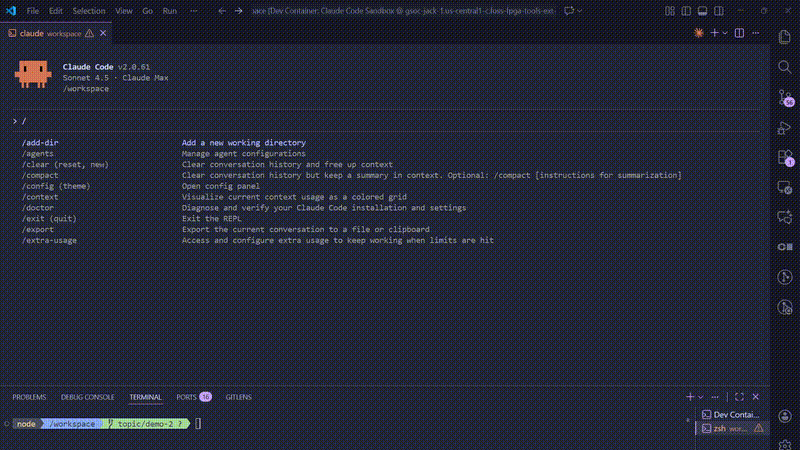Screen dimensions: 800x450
Task: Open the bottom panel's ellipsis actions menu
Action: pyautogui.click(x=715, y=397)
